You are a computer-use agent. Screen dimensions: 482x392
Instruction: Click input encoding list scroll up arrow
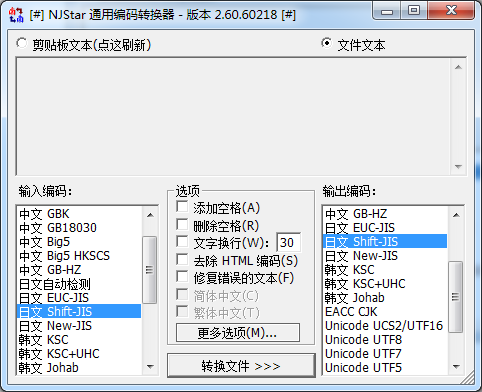[x=150, y=215]
